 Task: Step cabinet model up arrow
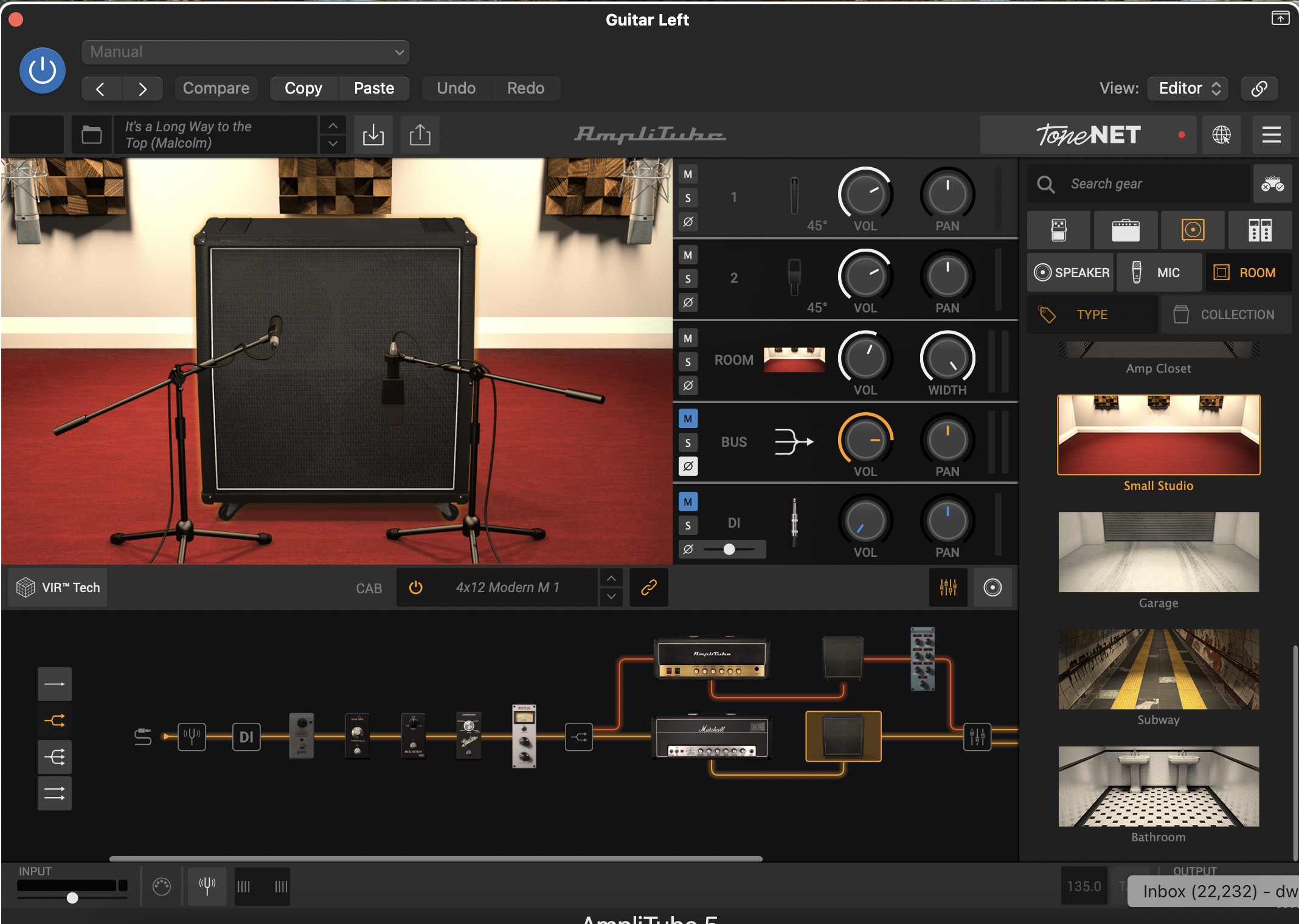[x=611, y=579]
